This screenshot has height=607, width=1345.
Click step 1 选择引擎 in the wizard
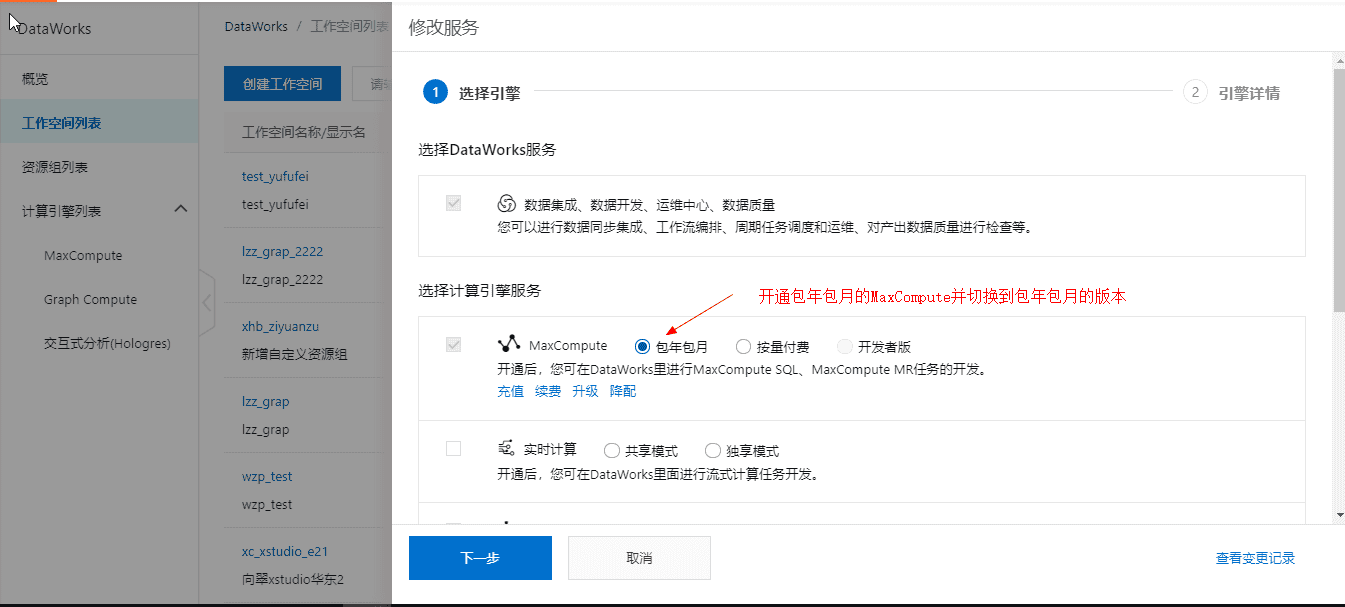(x=471, y=93)
